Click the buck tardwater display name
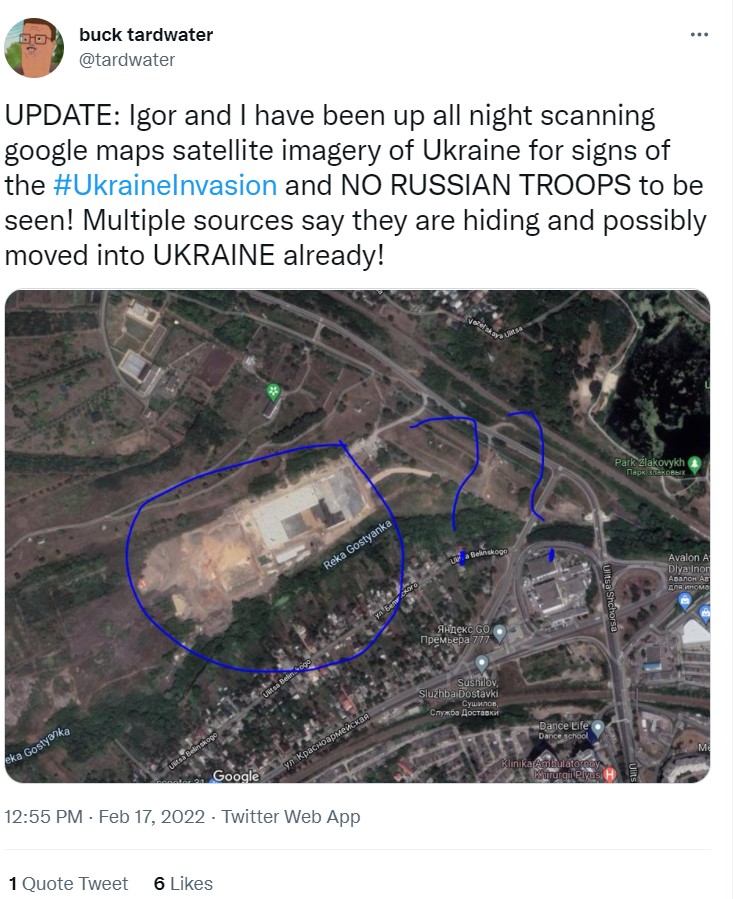 (146, 34)
